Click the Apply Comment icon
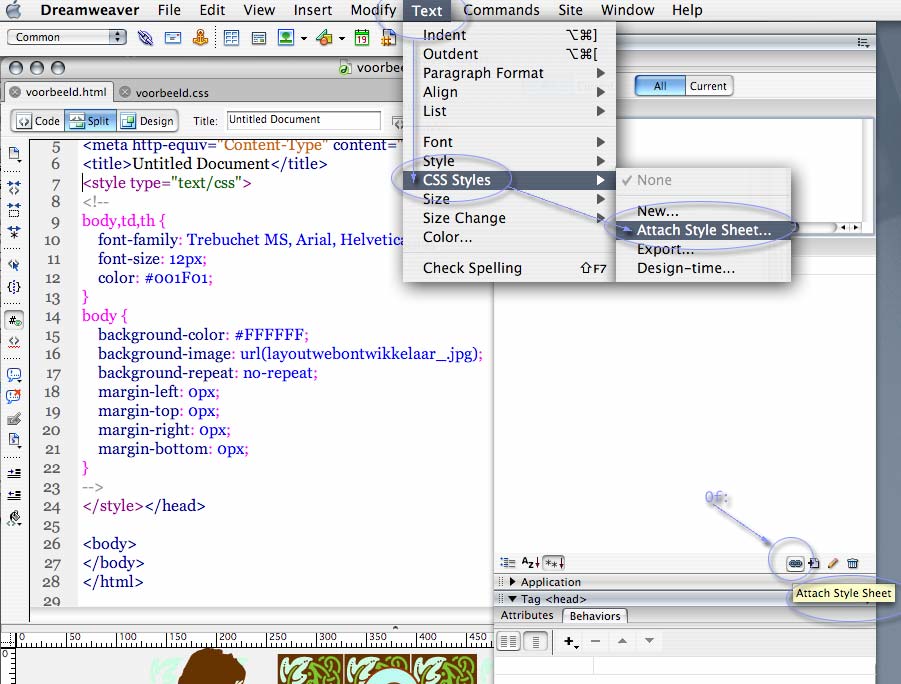Screen dimensions: 901x684 click(x=14, y=375)
